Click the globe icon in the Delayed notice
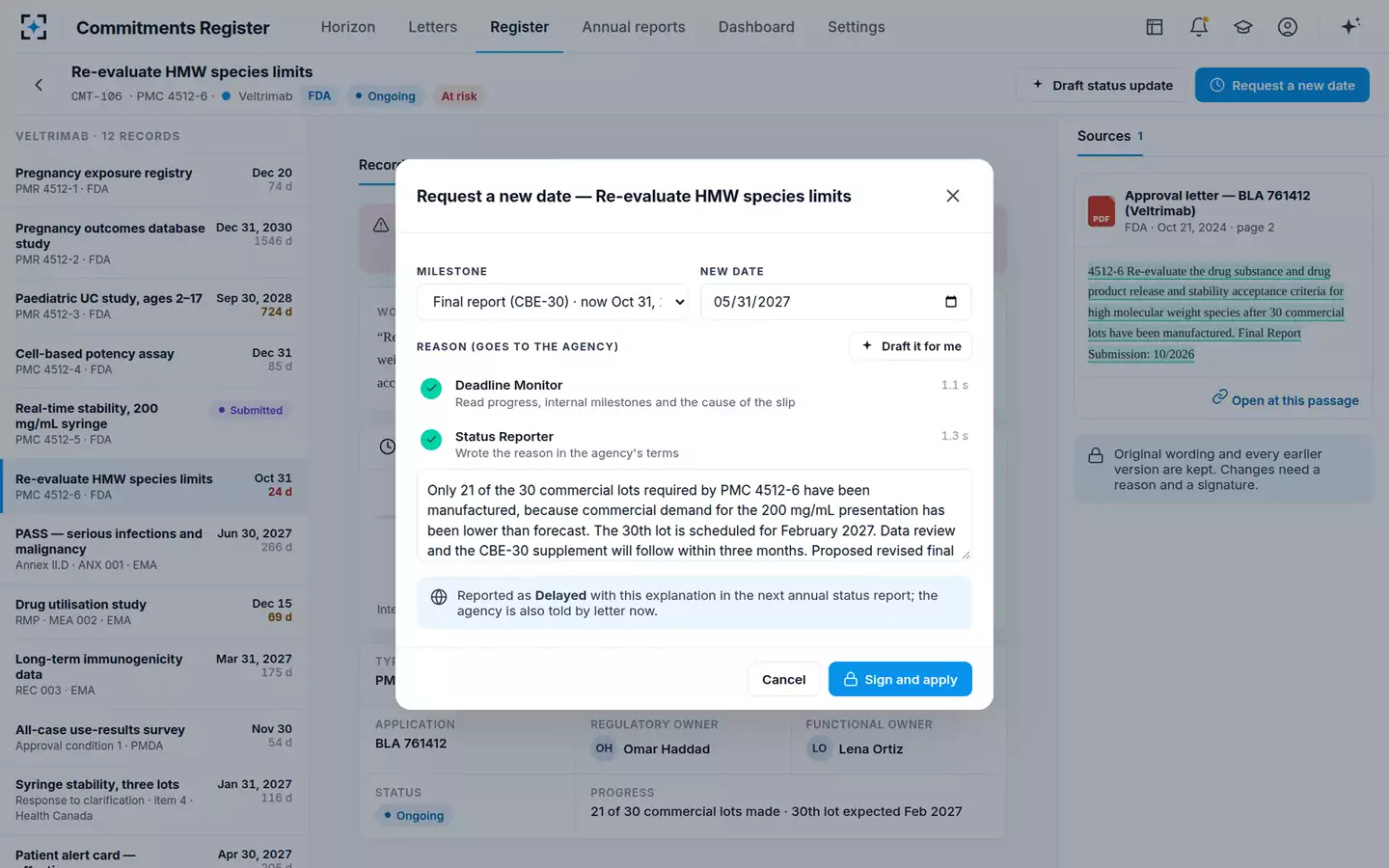Screen dimensions: 1389x868 pyautogui.click(x=439, y=597)
